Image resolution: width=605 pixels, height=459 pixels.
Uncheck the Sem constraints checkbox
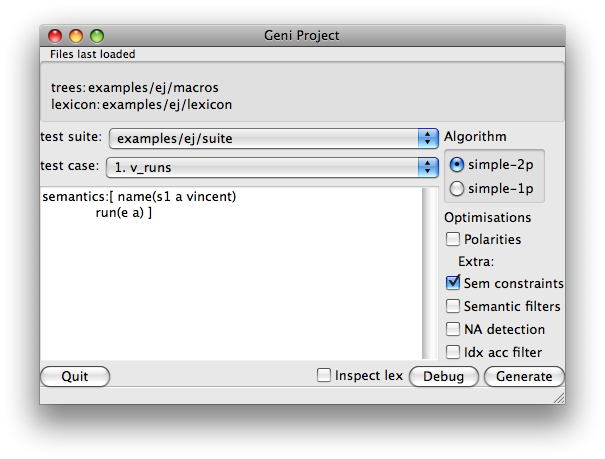pyautogui.click(x=453, y=283)
